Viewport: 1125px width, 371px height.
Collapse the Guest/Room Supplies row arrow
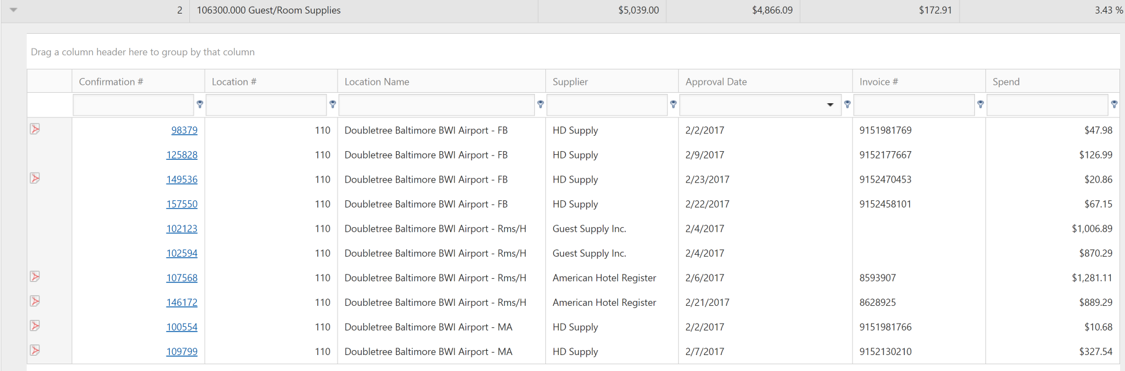coord(13,11)
